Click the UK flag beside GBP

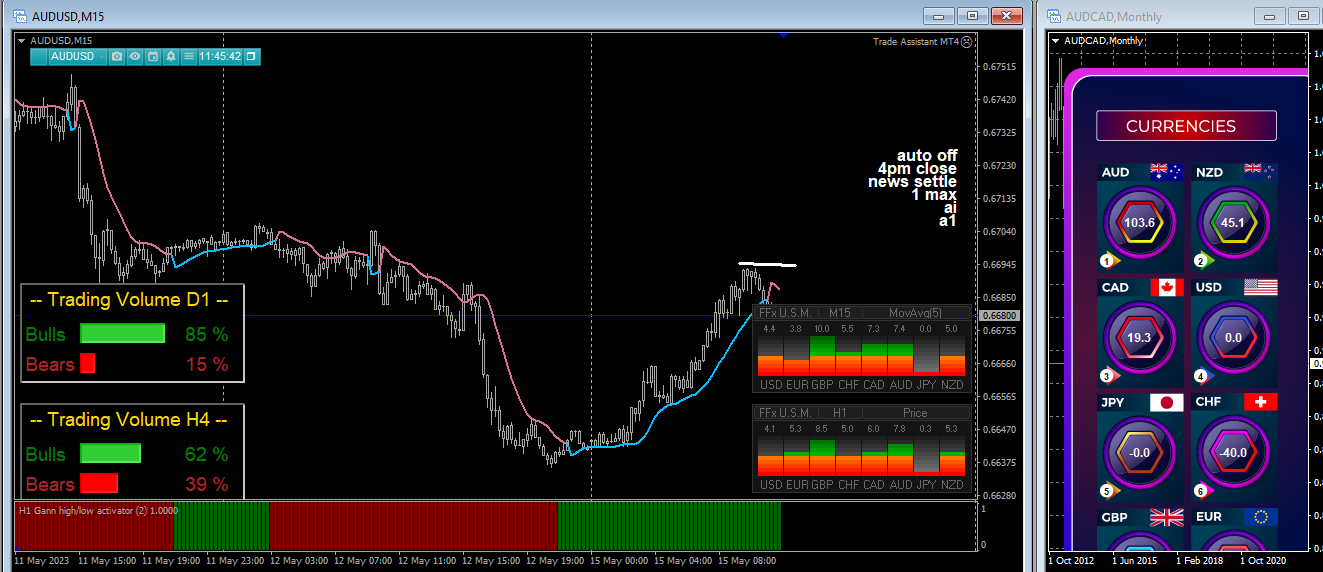pyautogui.click(x=1166, y=517)
